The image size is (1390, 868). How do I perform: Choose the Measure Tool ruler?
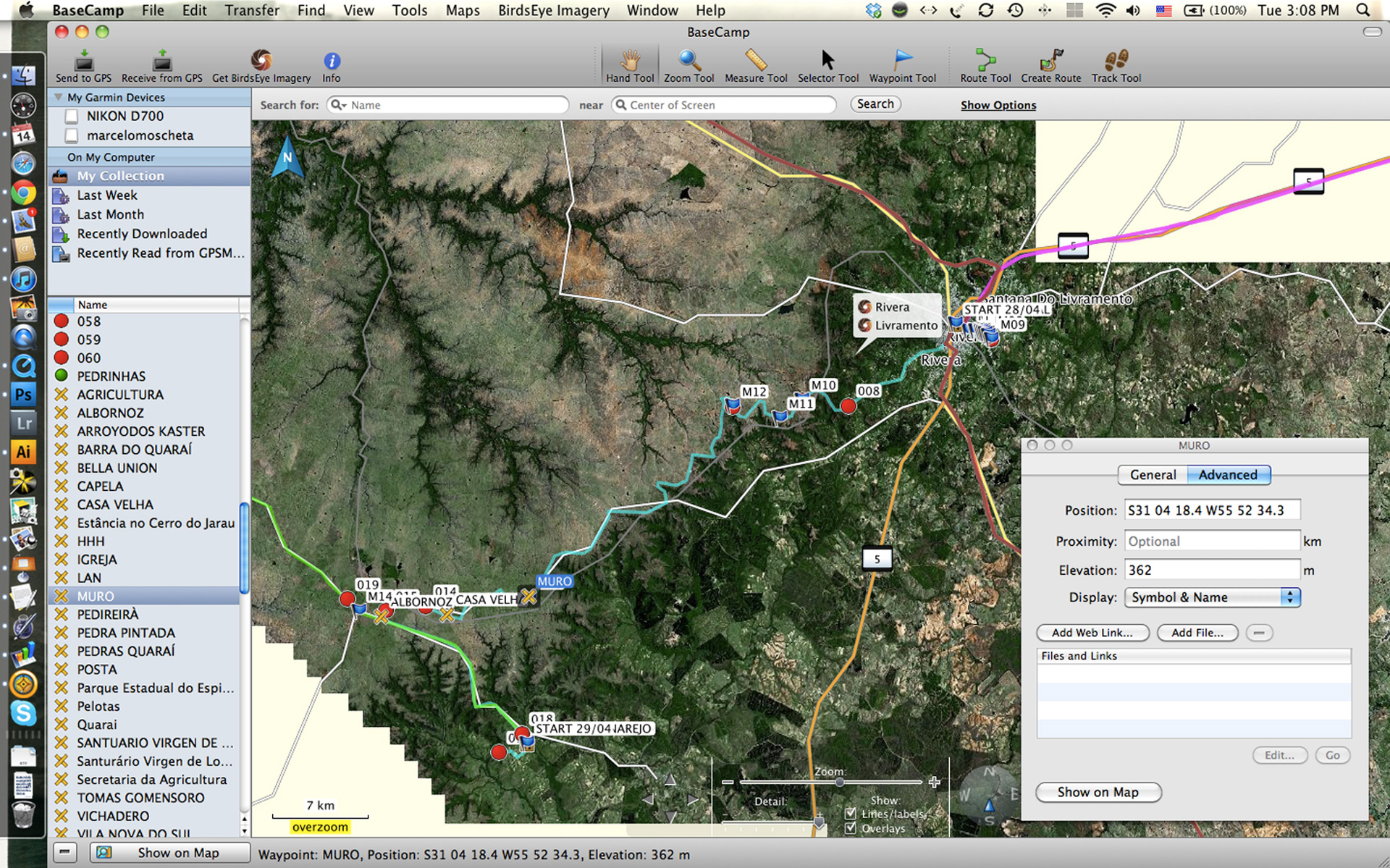pos(755,61)
